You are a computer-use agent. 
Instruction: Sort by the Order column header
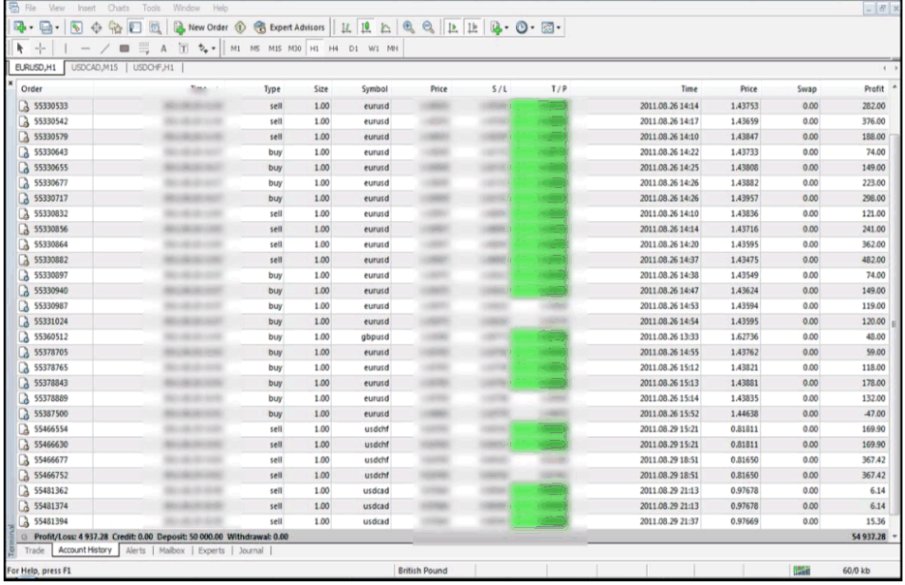tap(32, 89)
